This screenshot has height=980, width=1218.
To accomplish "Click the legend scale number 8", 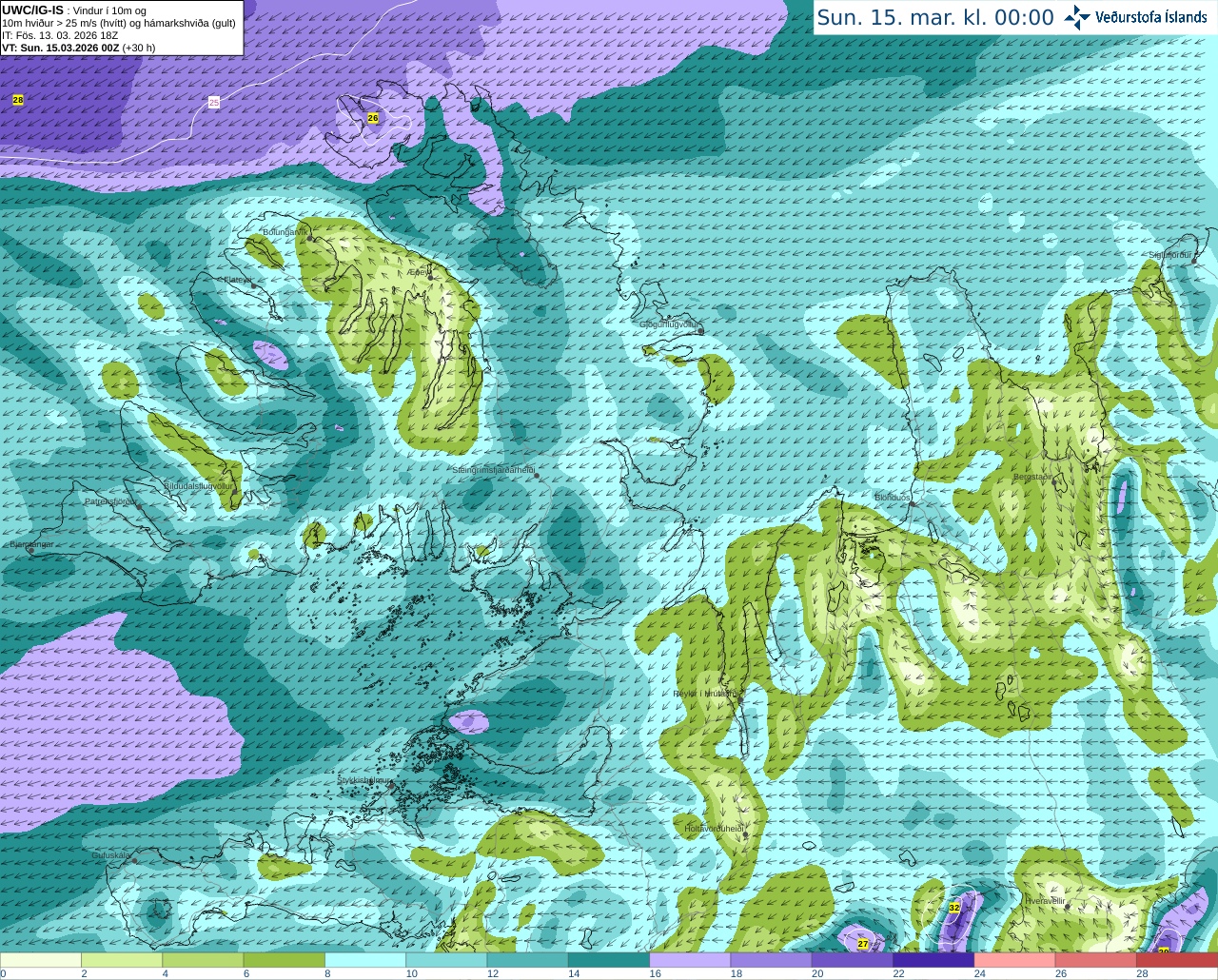I will (x=329, y=973).
